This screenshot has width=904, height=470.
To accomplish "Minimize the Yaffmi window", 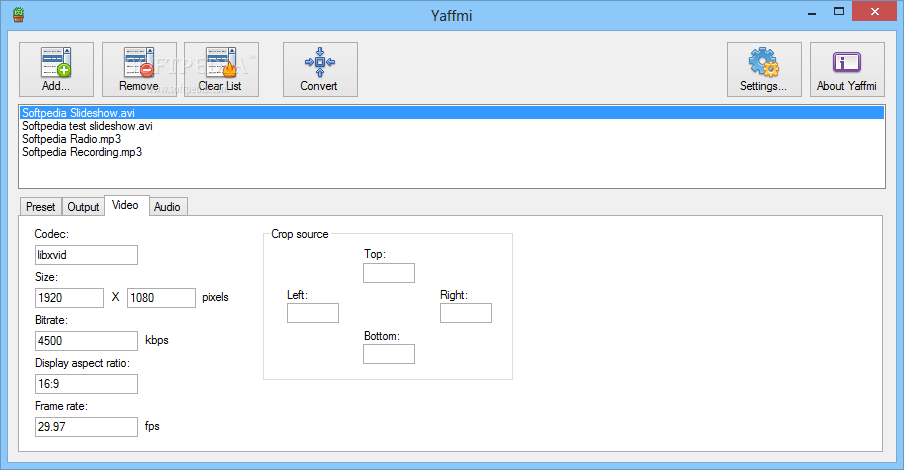I will click(x=812, y=12).
